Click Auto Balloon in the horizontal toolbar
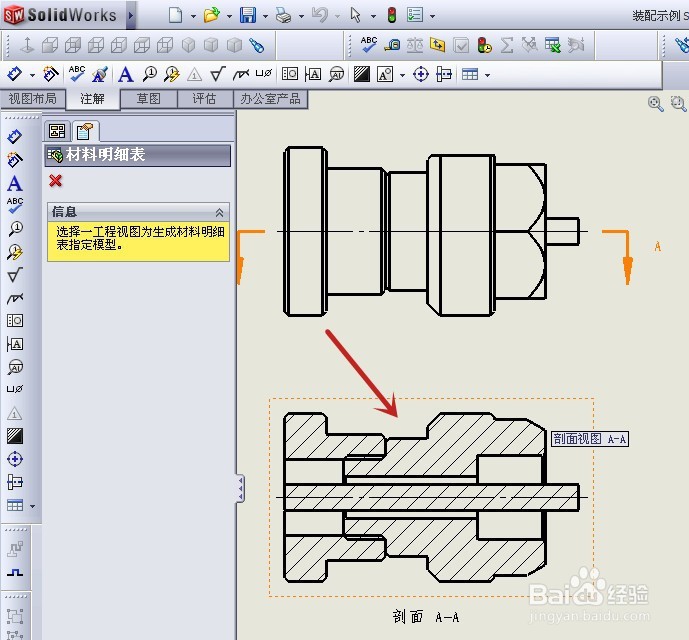This screenshot has width=689, height=640. coord(172,74)
